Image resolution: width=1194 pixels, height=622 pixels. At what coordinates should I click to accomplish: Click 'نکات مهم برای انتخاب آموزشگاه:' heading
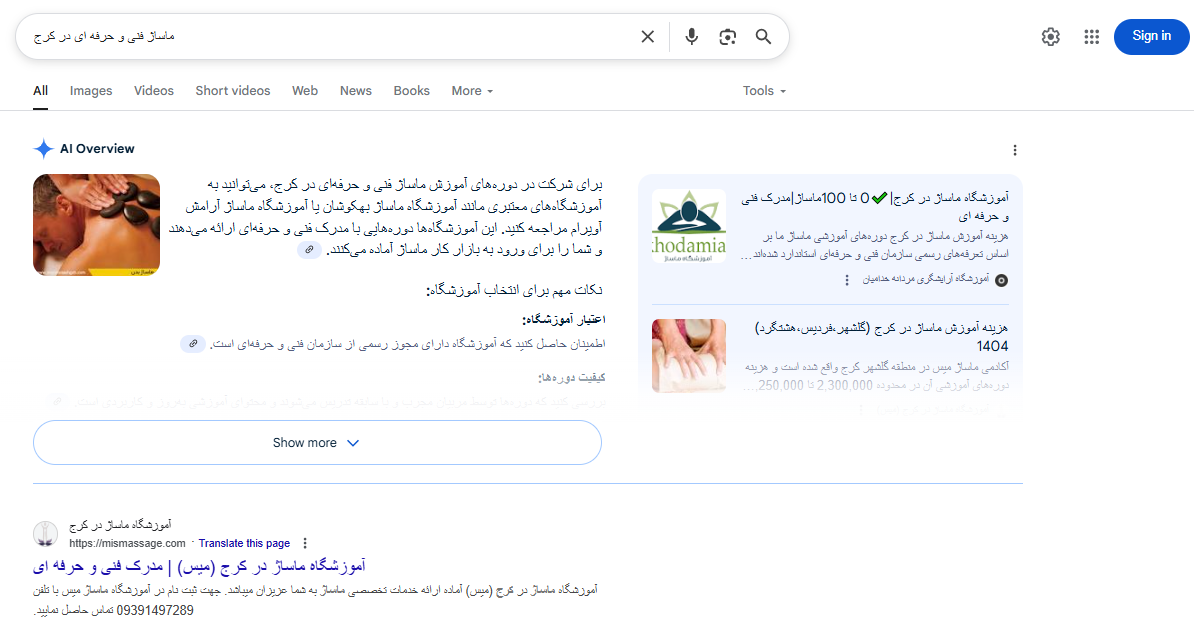tap(515, 290)
